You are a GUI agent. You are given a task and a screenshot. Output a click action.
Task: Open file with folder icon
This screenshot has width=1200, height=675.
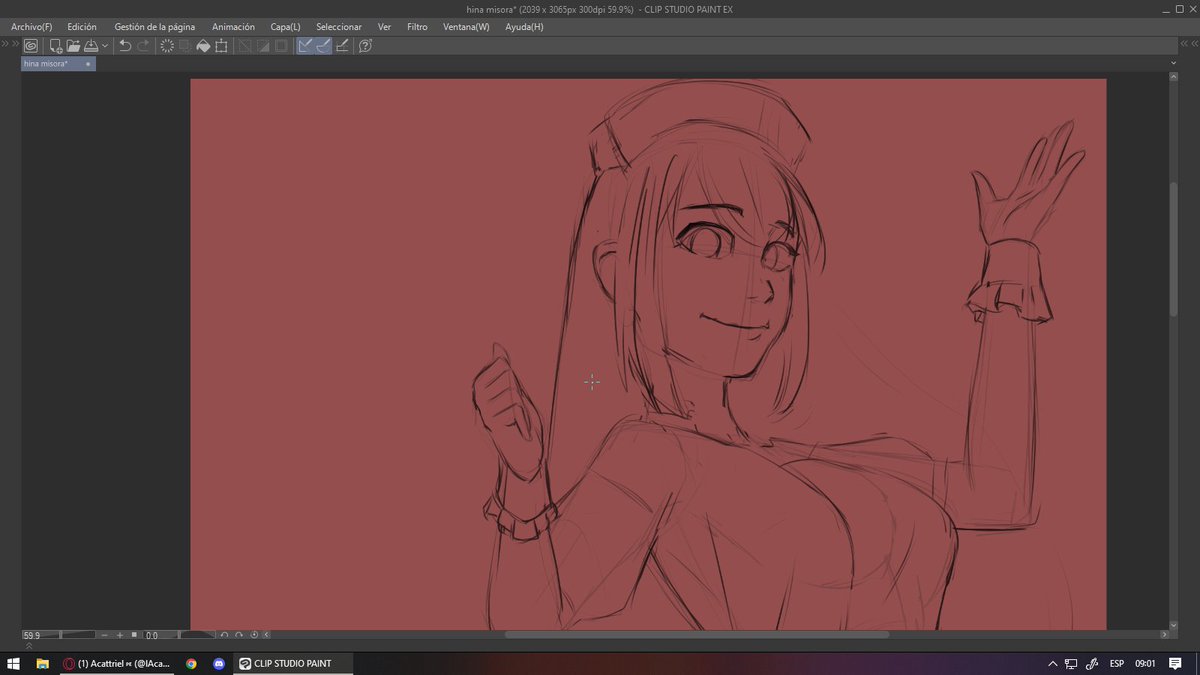coord(73,46)
